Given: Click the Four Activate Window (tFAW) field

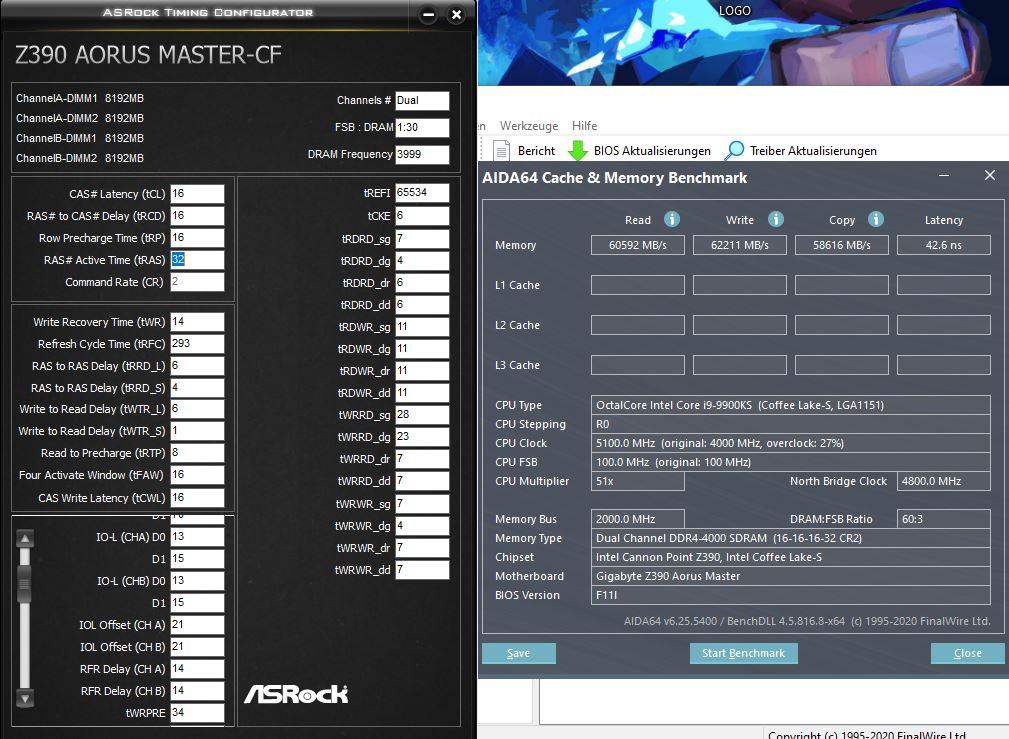Looking at the screenshot, I should pyautogui.click(x=197, y=474).
